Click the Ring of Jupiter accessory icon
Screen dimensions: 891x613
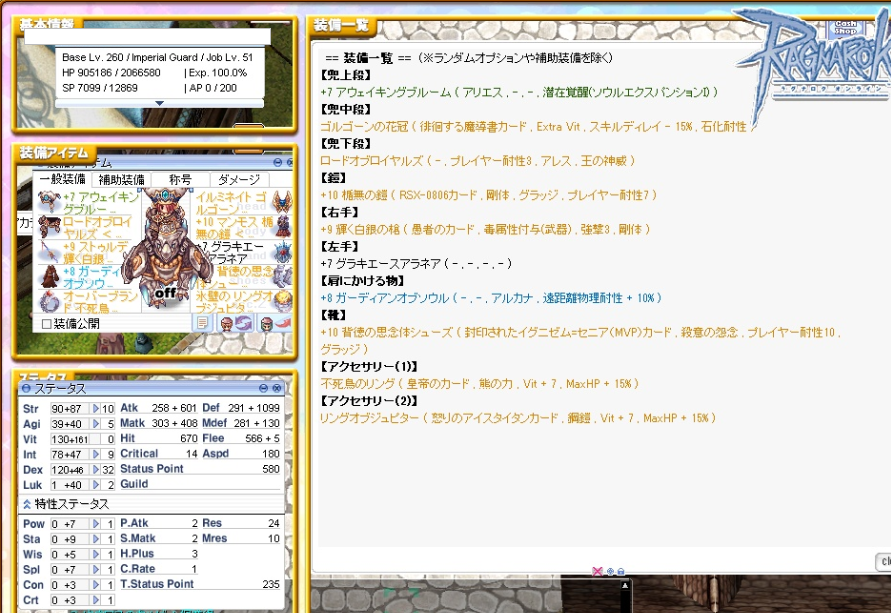coord(281,300)
